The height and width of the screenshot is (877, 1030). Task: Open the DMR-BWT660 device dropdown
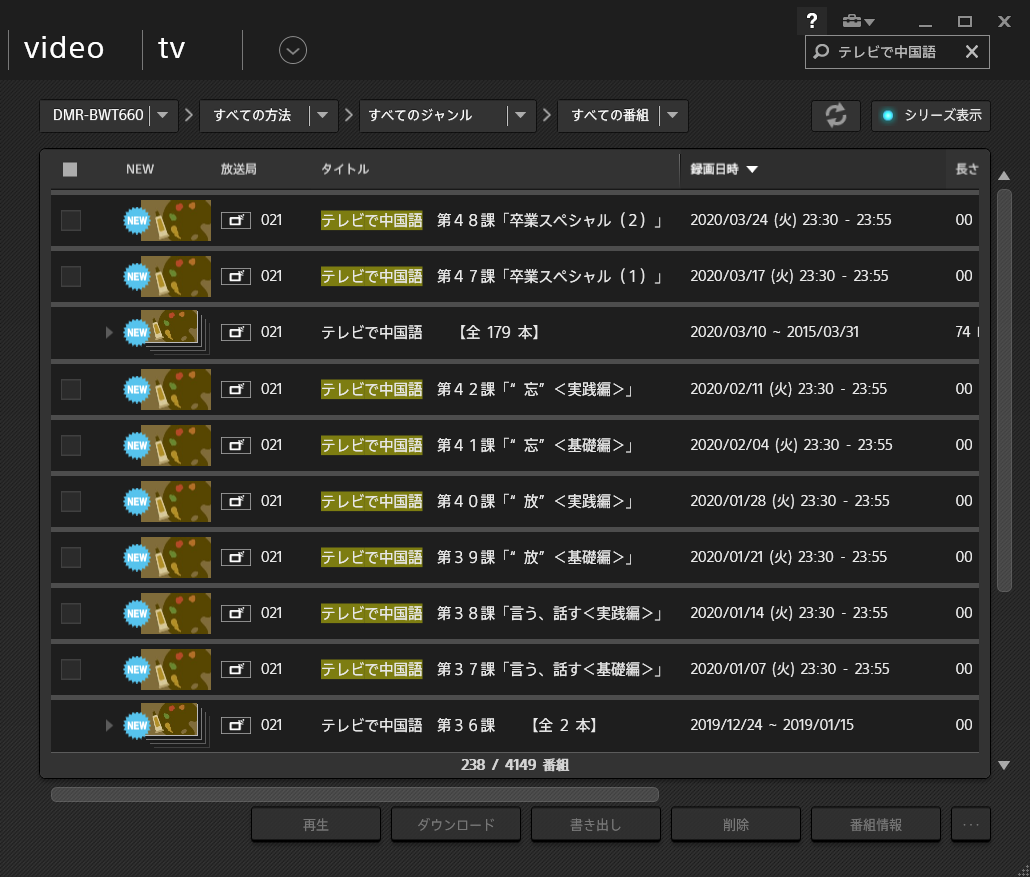click(x=163, y=116)
